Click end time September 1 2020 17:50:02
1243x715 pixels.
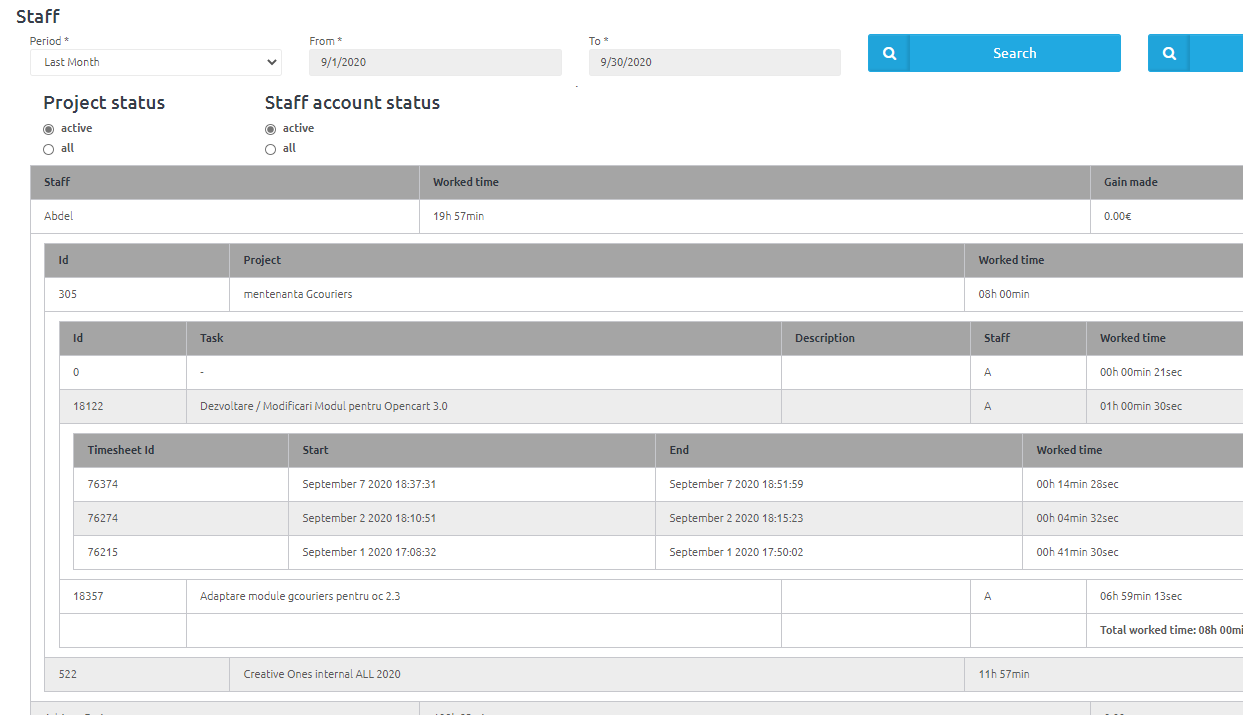point(736,552)
